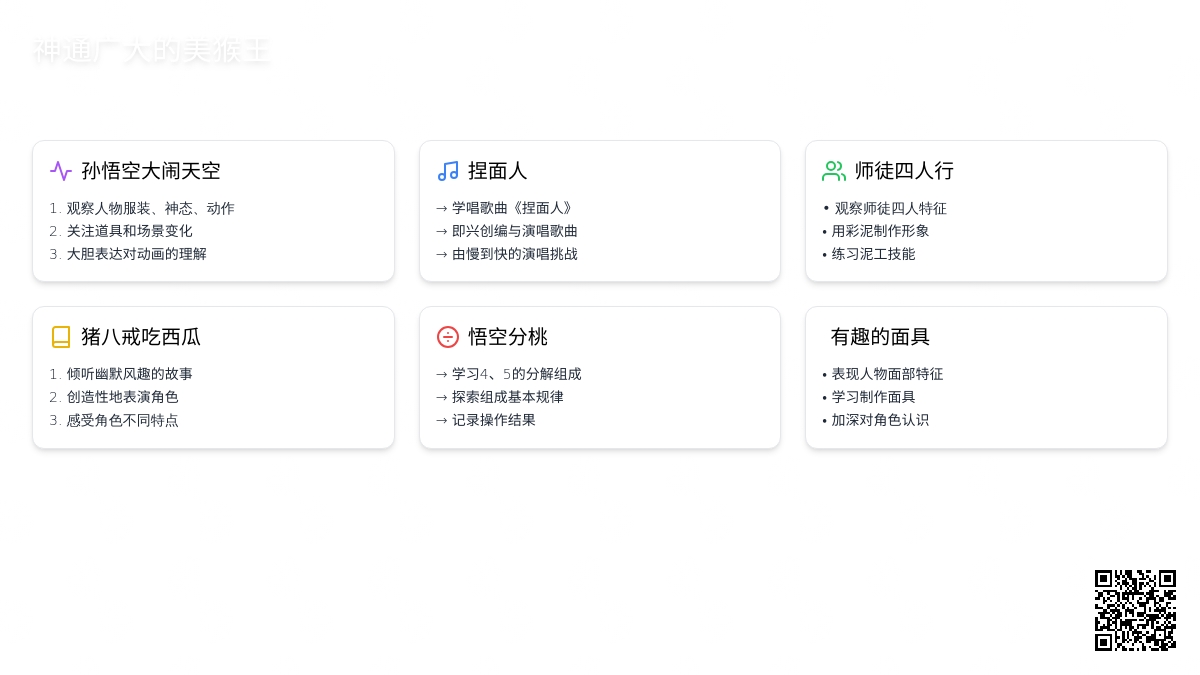Click the slide heading 神通广大的美猴王

151,51
